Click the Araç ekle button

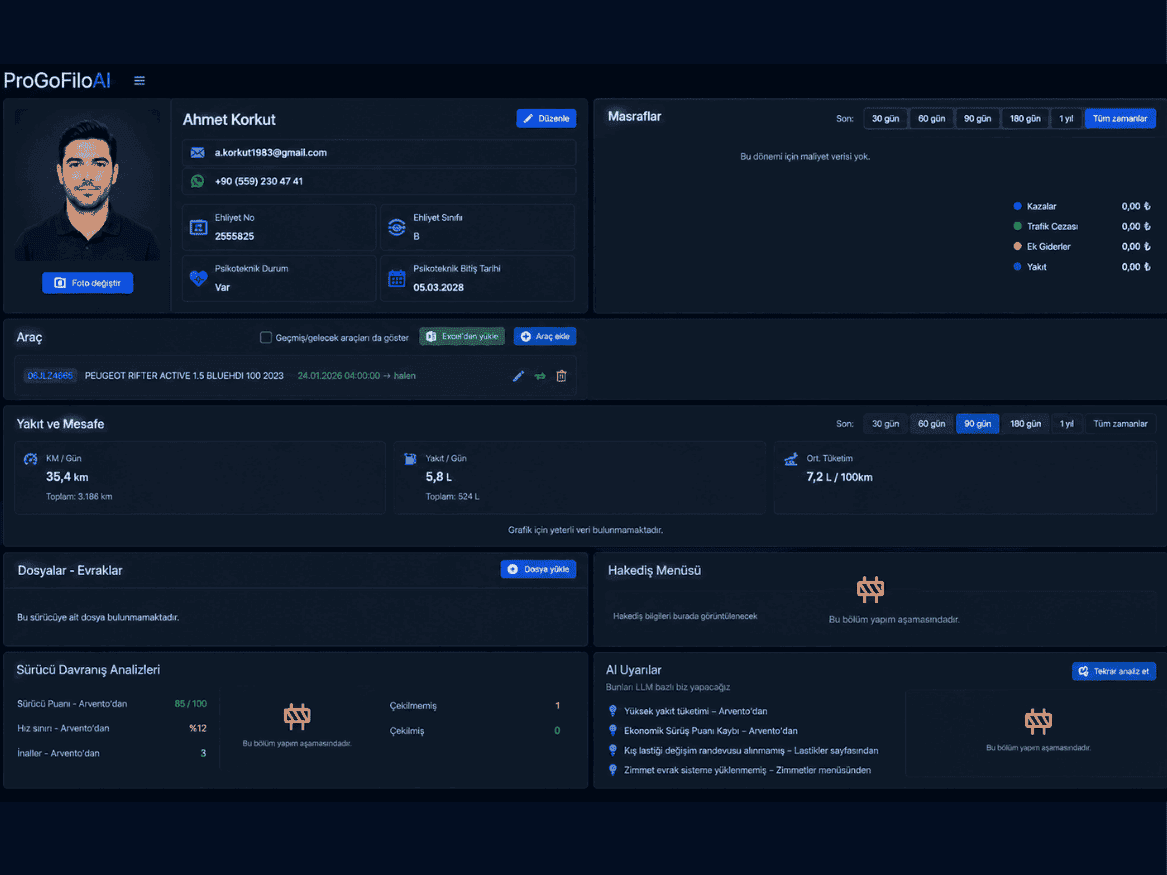point(545,336)
